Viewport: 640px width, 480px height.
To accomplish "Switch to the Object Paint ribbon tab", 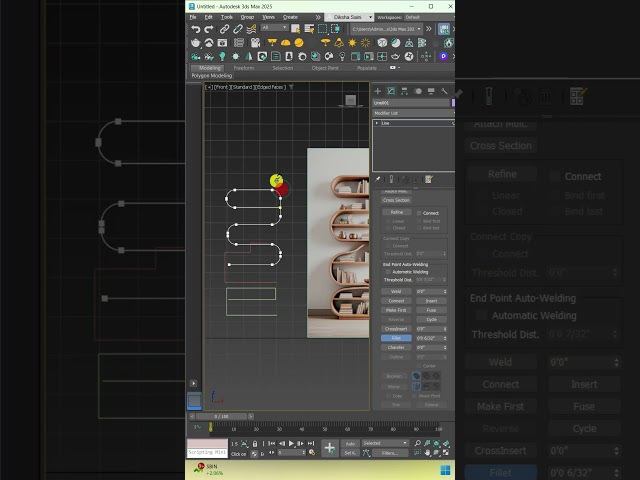I will (x=325, y=68).
